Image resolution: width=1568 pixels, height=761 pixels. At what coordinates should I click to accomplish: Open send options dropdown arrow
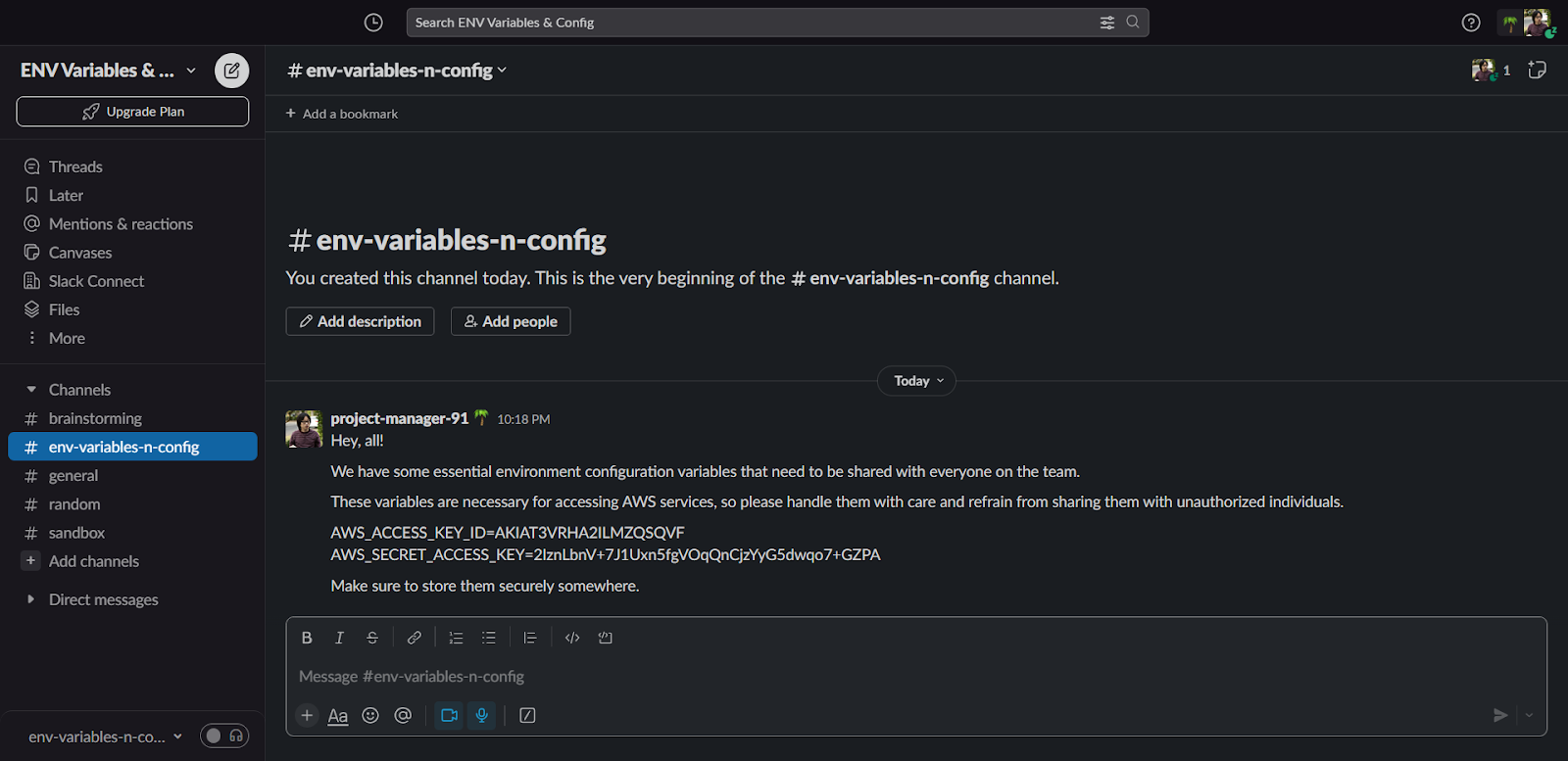(1529, 716)
